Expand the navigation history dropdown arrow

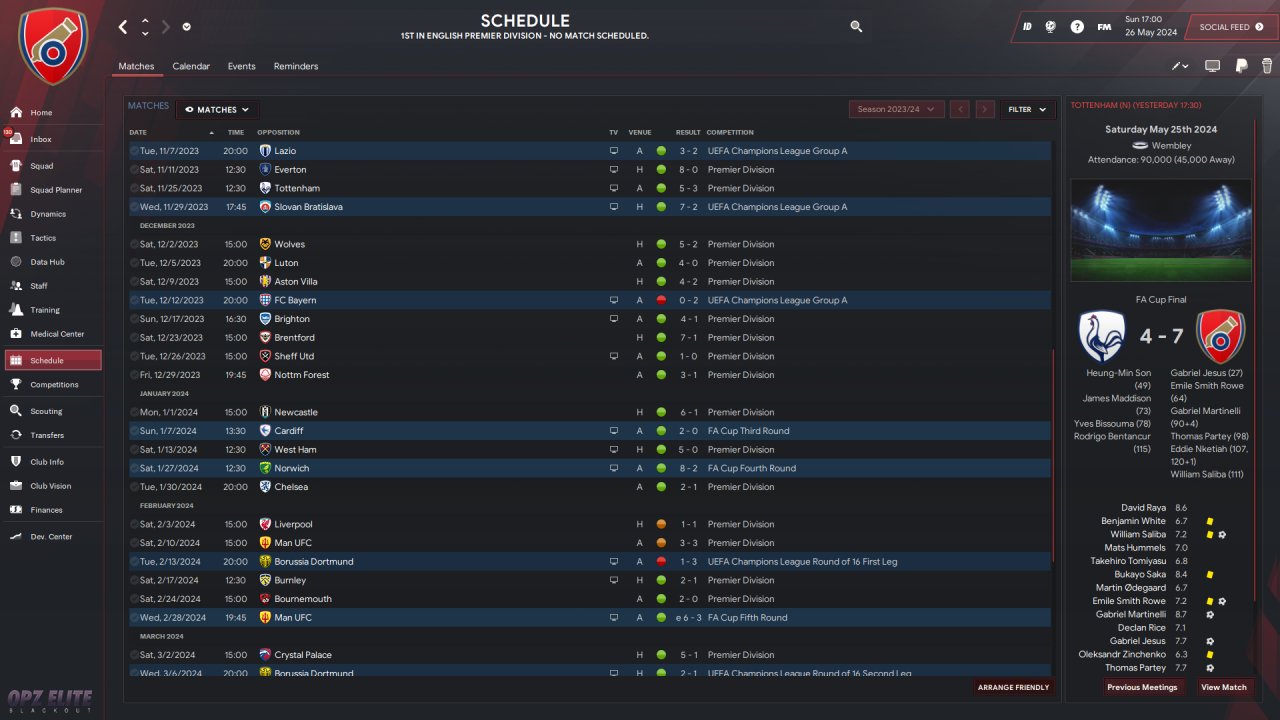tap(187, 27)
